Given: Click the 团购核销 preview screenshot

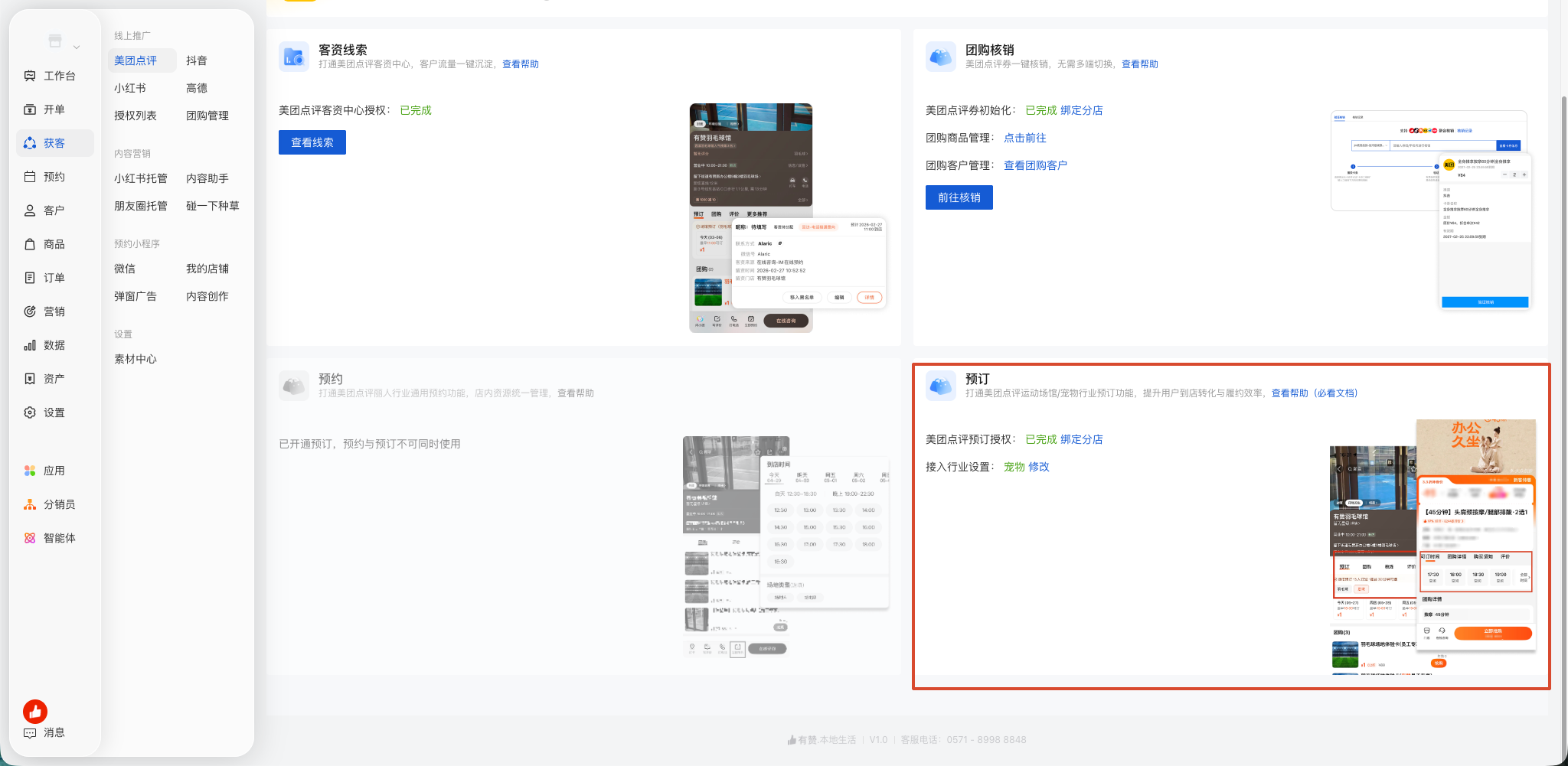Looking at the screenshot, I should click(x=1431, y=210).
